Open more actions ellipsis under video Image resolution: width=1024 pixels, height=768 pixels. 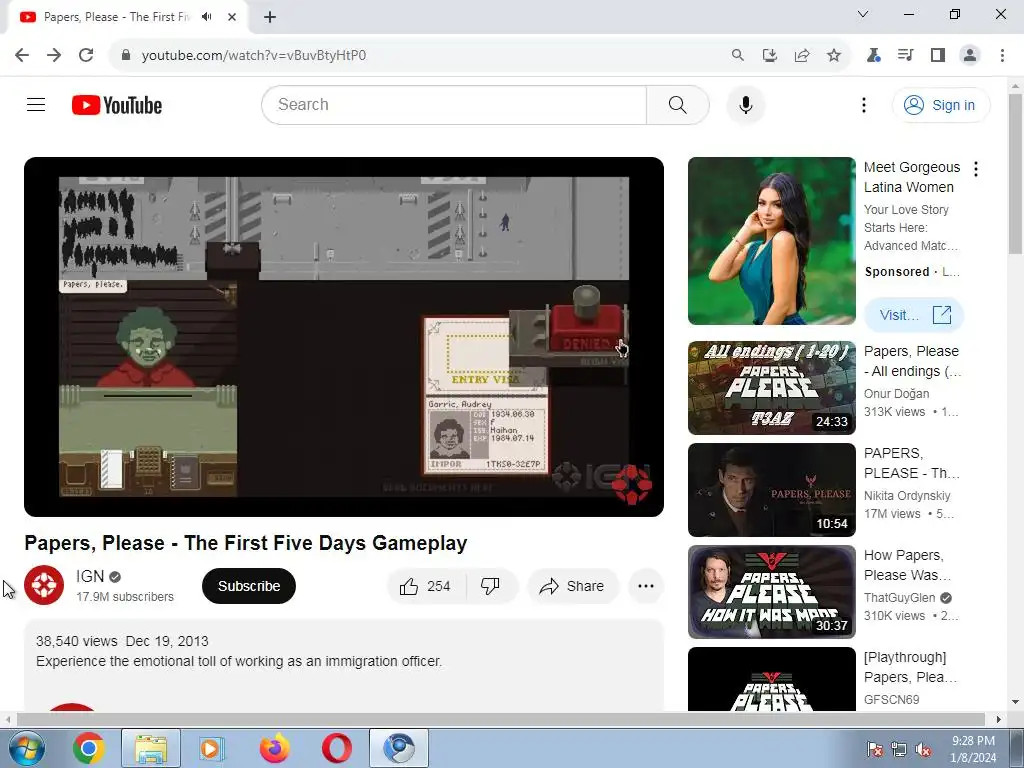point(646,586)
